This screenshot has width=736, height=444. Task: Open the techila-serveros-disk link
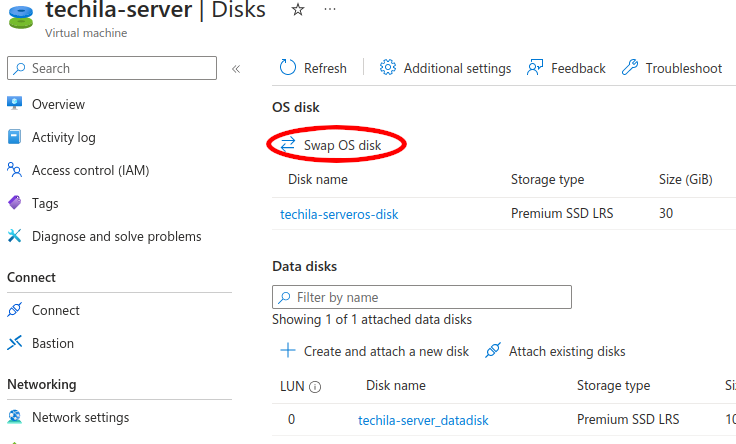339,214
